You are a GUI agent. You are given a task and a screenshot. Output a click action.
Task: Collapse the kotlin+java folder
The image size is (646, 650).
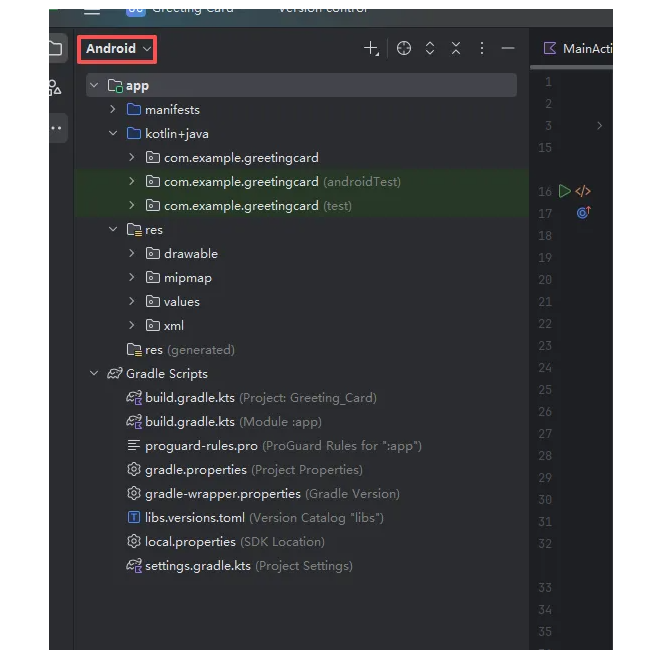[x=113, y=133]
